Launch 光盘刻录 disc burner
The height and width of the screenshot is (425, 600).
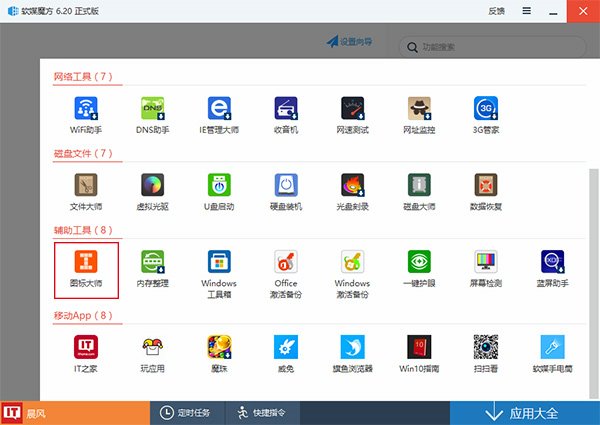click(x=352, y=192)
